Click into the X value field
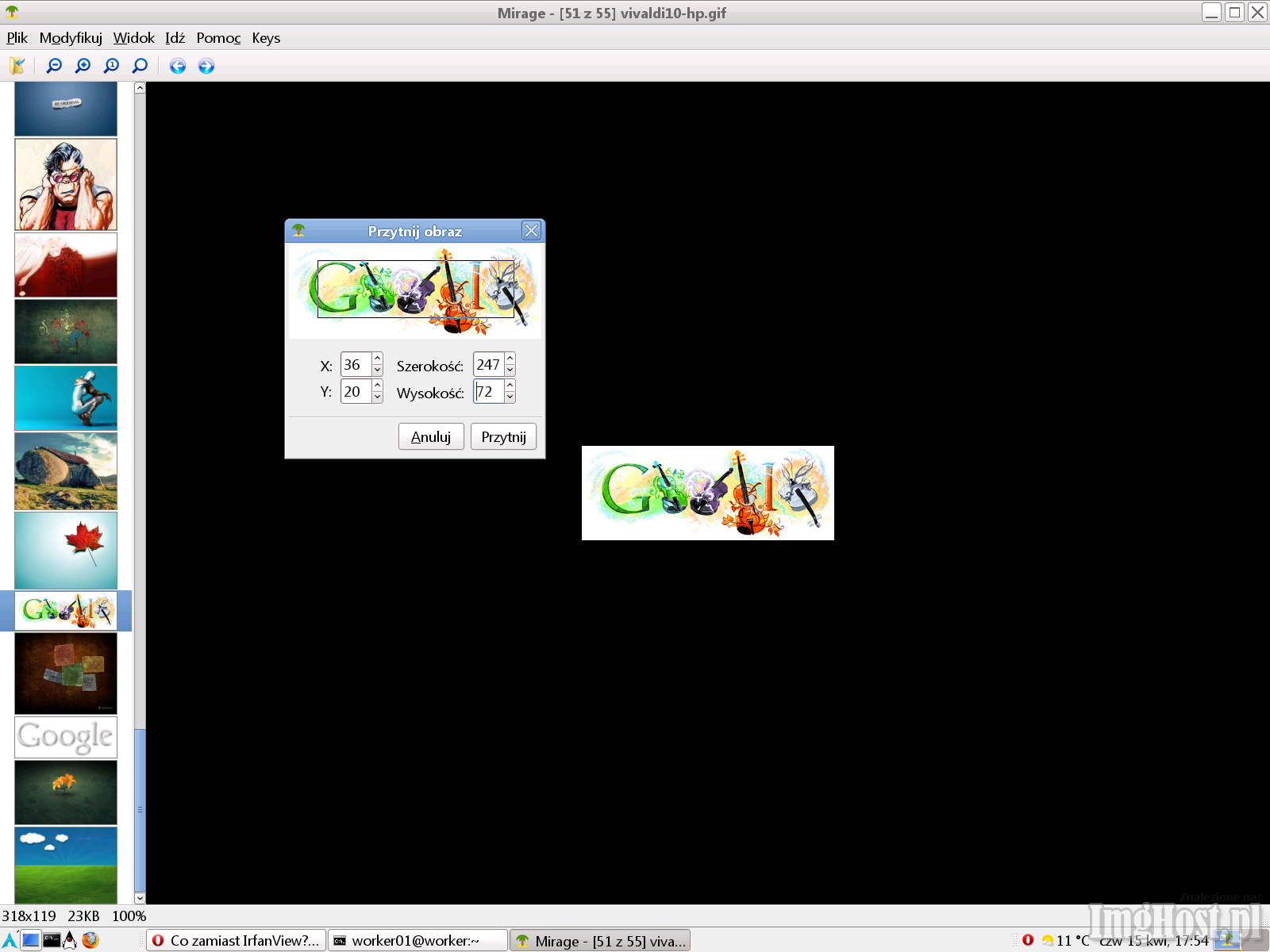This screenshot has width=1270, height=952. 356,365
